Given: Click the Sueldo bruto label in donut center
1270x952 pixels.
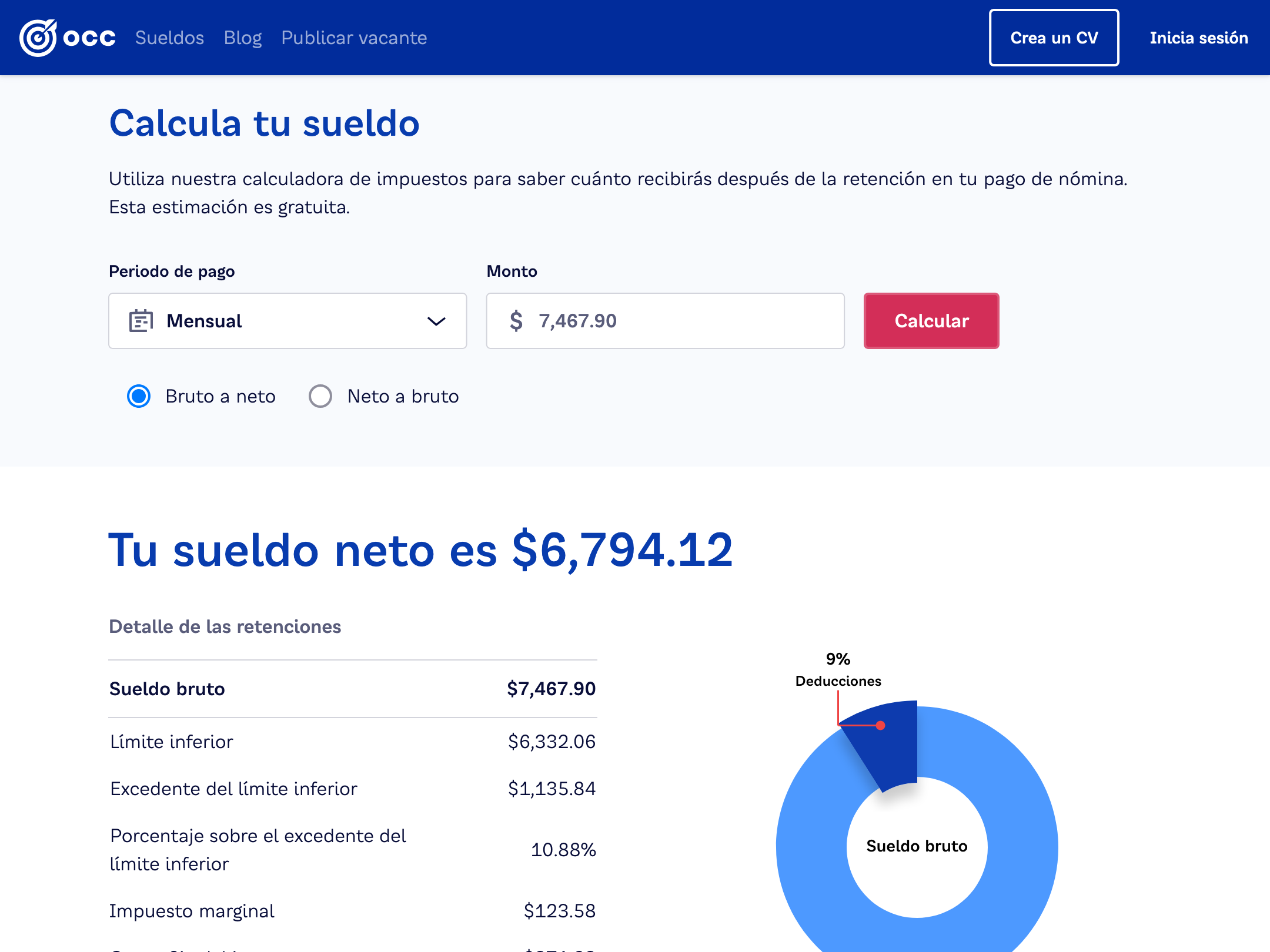Looking at the screenshot, I should pyautogui.click(x=917, y=846).
